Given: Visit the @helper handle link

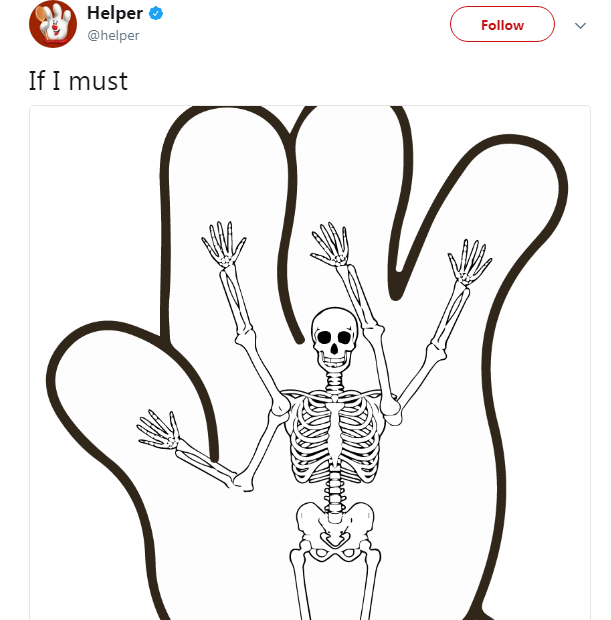Looking at the screenshot, I should [x=113, y=35].
